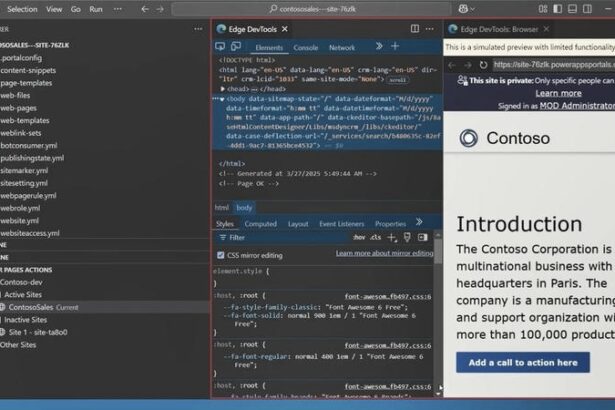Activate the inspect element tool
Viewport: 615px width, 410px height.
click(x=220, y=47)
